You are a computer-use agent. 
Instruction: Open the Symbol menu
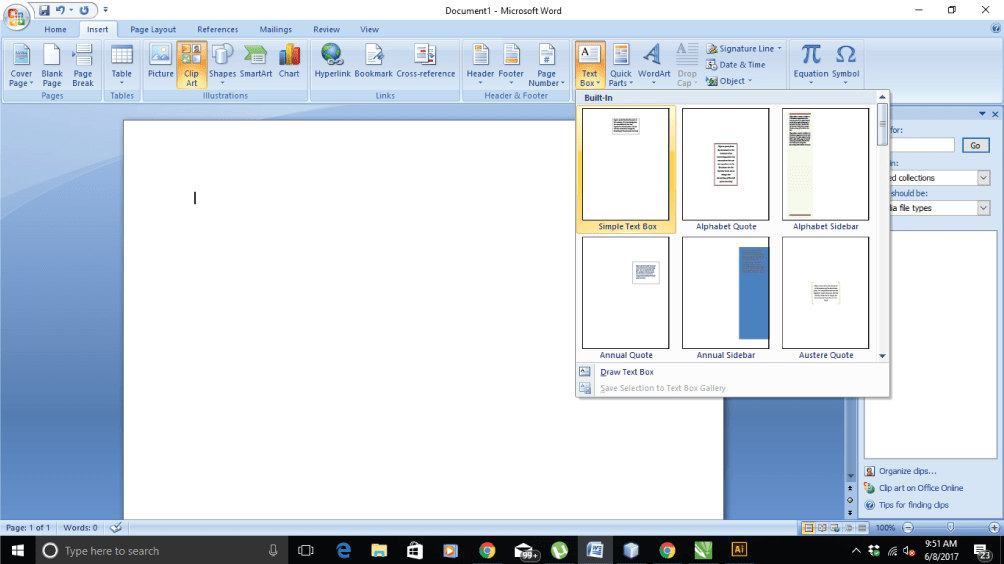[845, 65]
